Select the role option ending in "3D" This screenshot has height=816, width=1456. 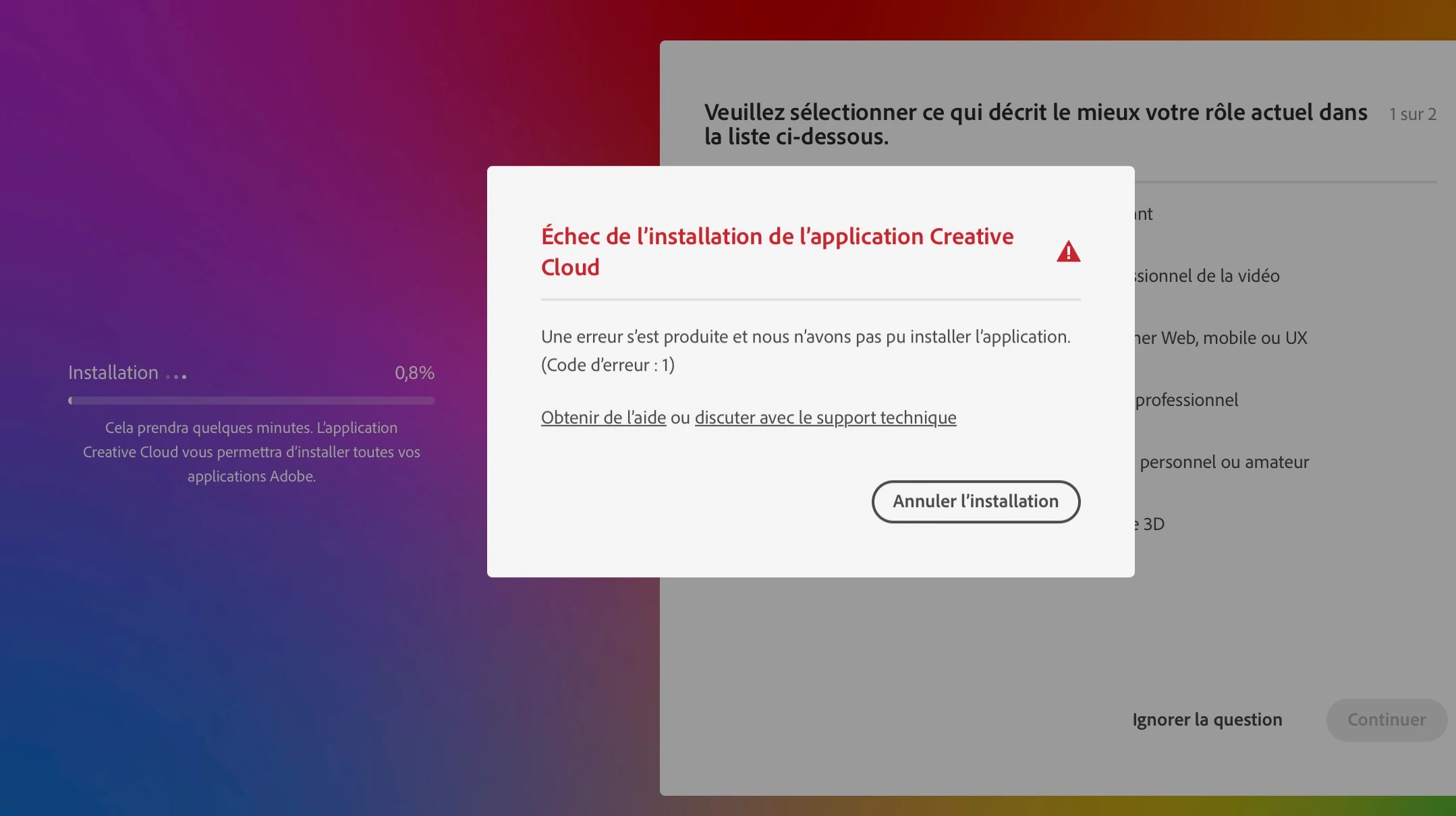coord(1152,524)
